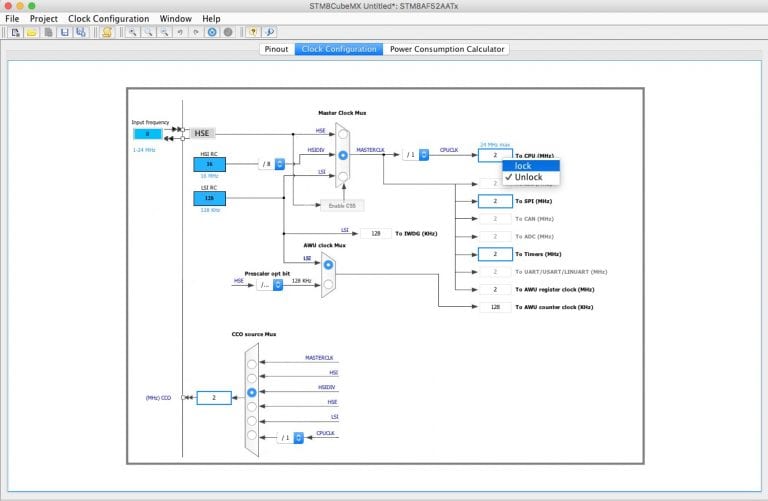Open the Clock Configuration menu

tap(108, 19)
